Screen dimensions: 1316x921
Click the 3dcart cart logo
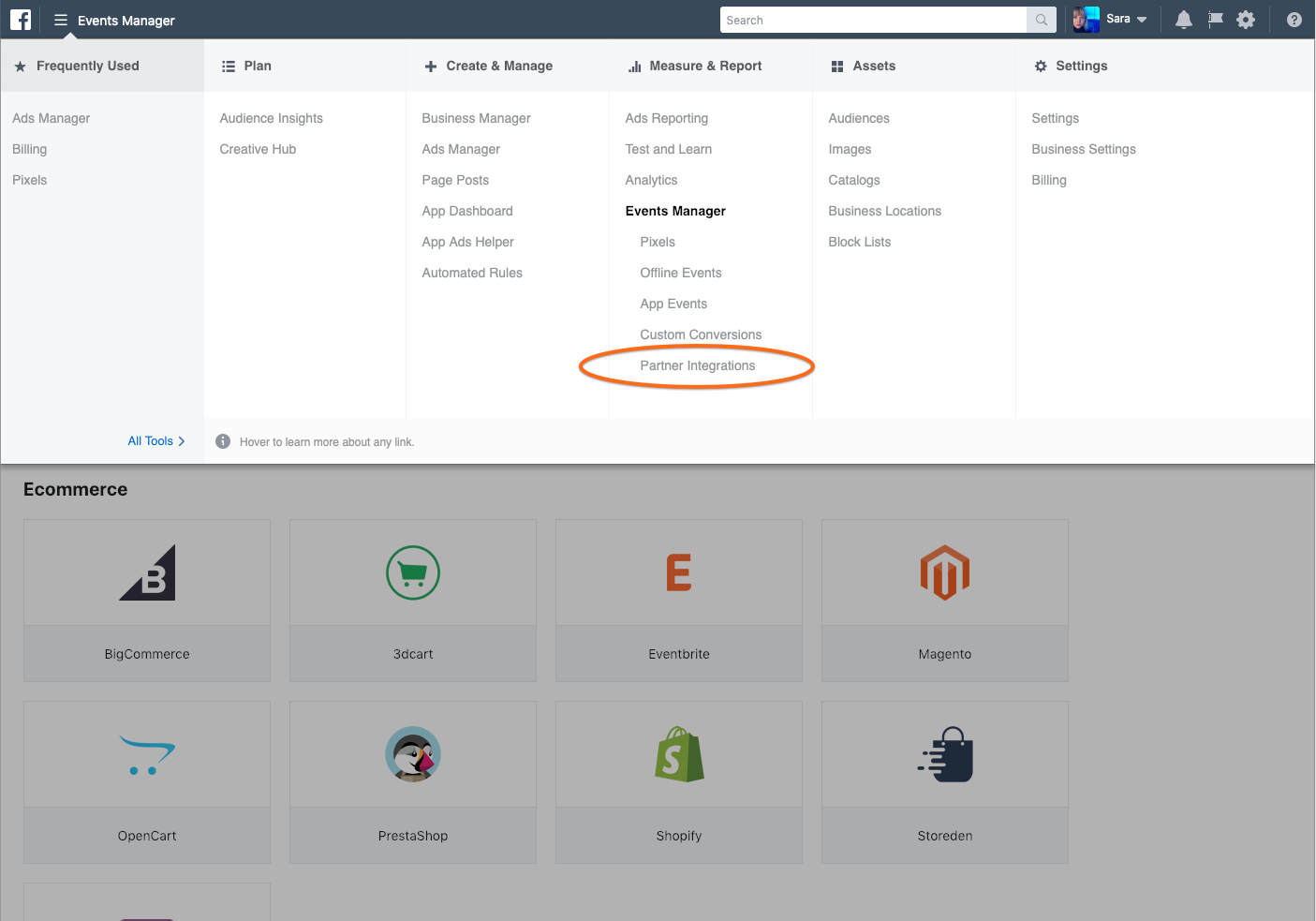point(413,572)
